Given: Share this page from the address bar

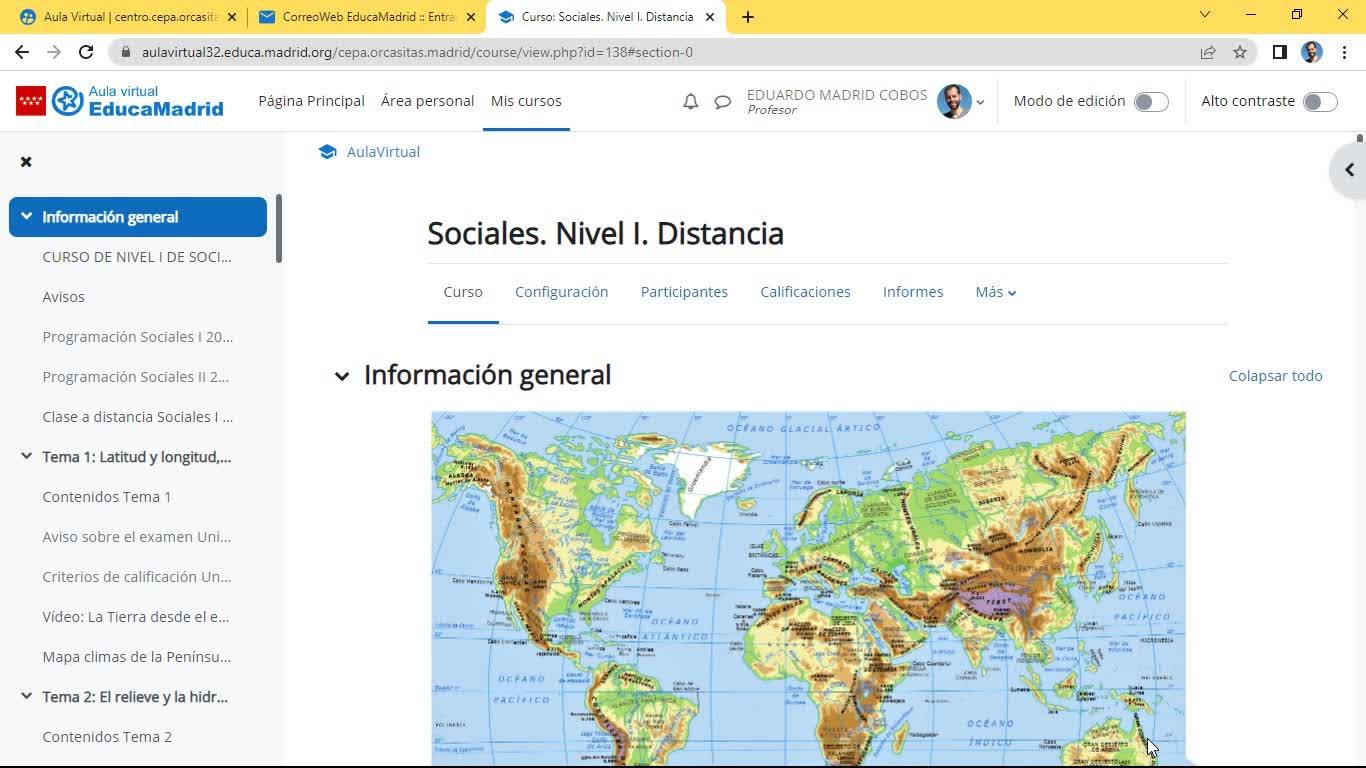Looking at the screenshot, I should pyautogui.click(x=1208, y=52).
